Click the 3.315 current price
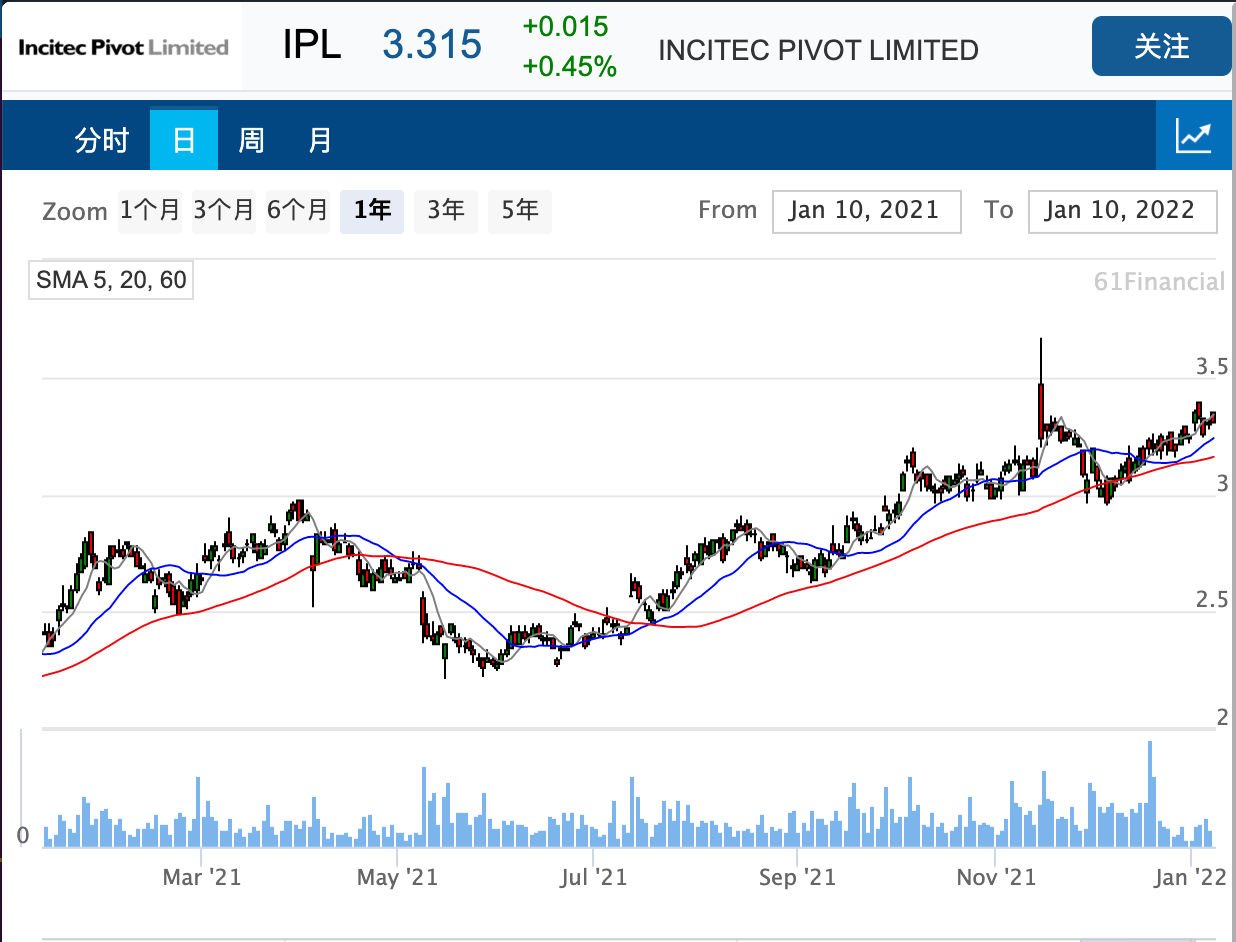1236x942 pixels. point(432,45)
